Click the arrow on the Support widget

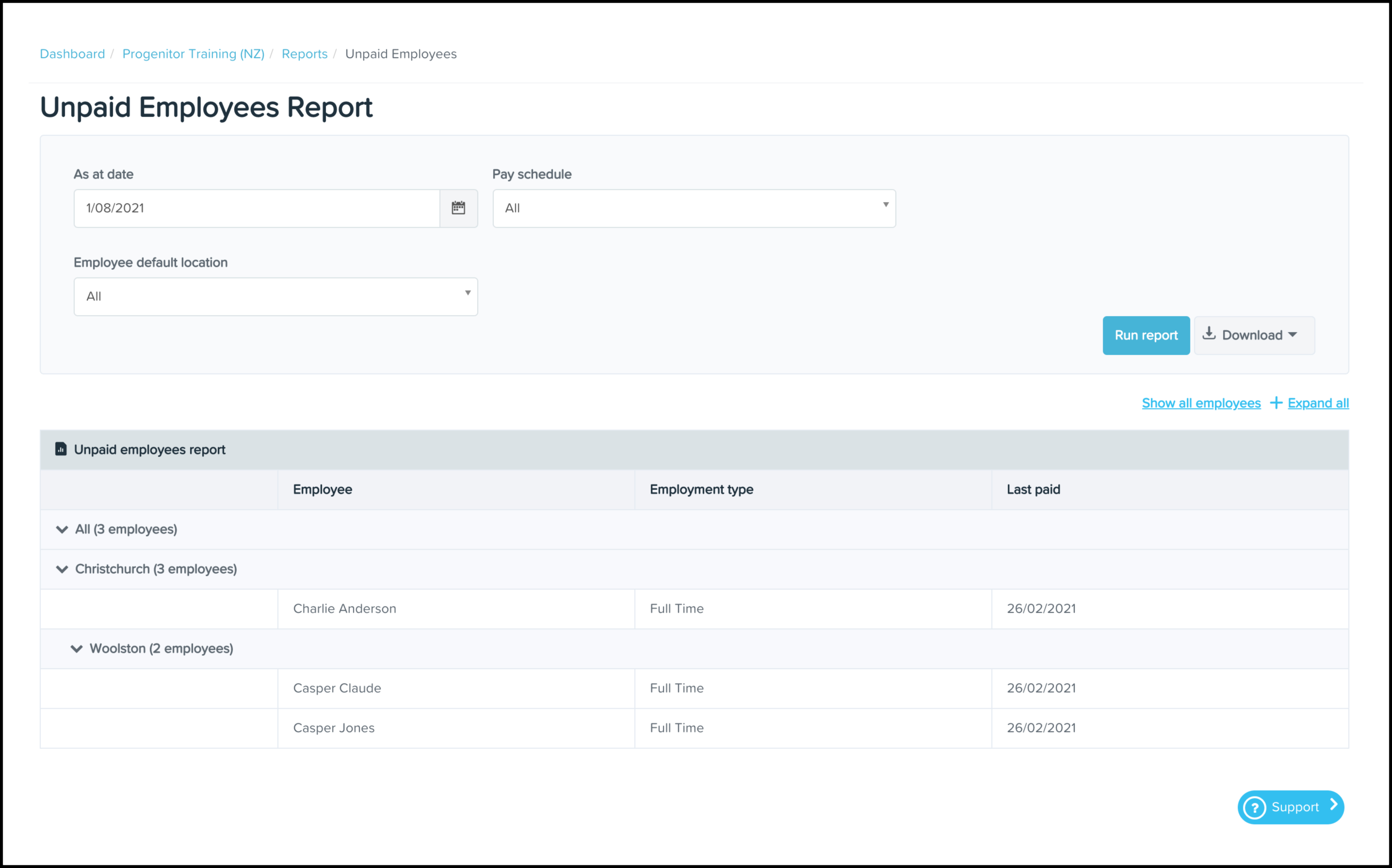[1334, 805]
